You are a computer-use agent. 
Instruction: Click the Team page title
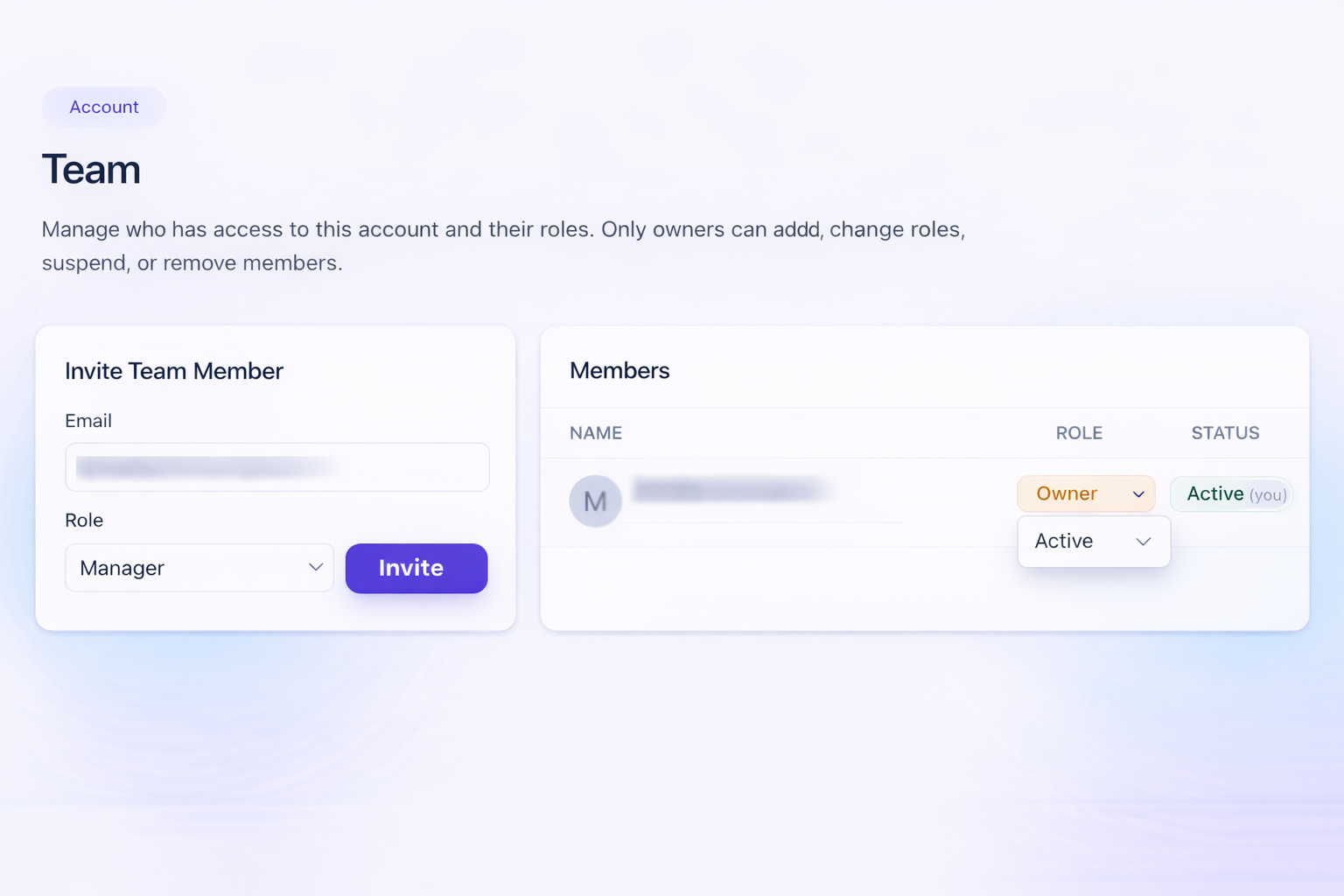click(x=91, y=170)
